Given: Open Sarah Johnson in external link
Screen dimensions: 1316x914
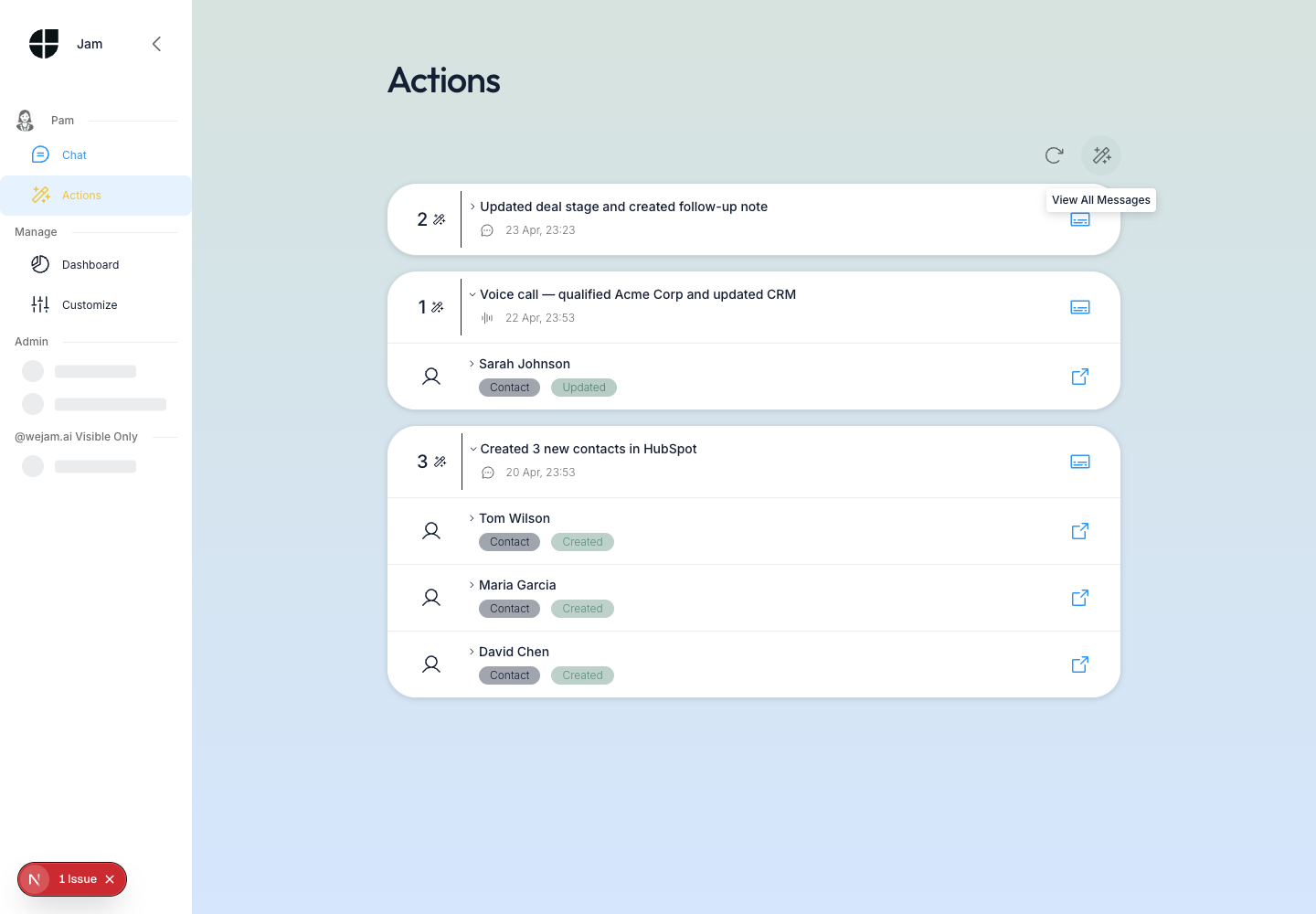Looking at the screenshot, I should pos(1080,377).
